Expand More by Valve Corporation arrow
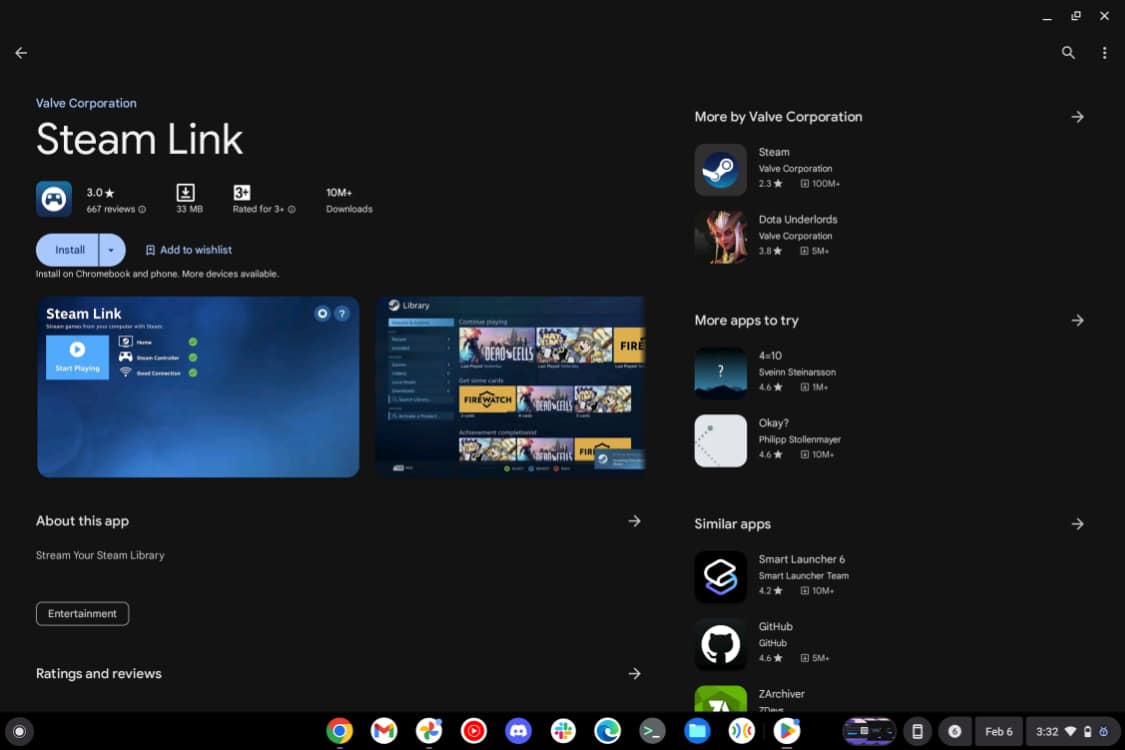Viewport: 1125px width, 750px height. pos(1078,117)
